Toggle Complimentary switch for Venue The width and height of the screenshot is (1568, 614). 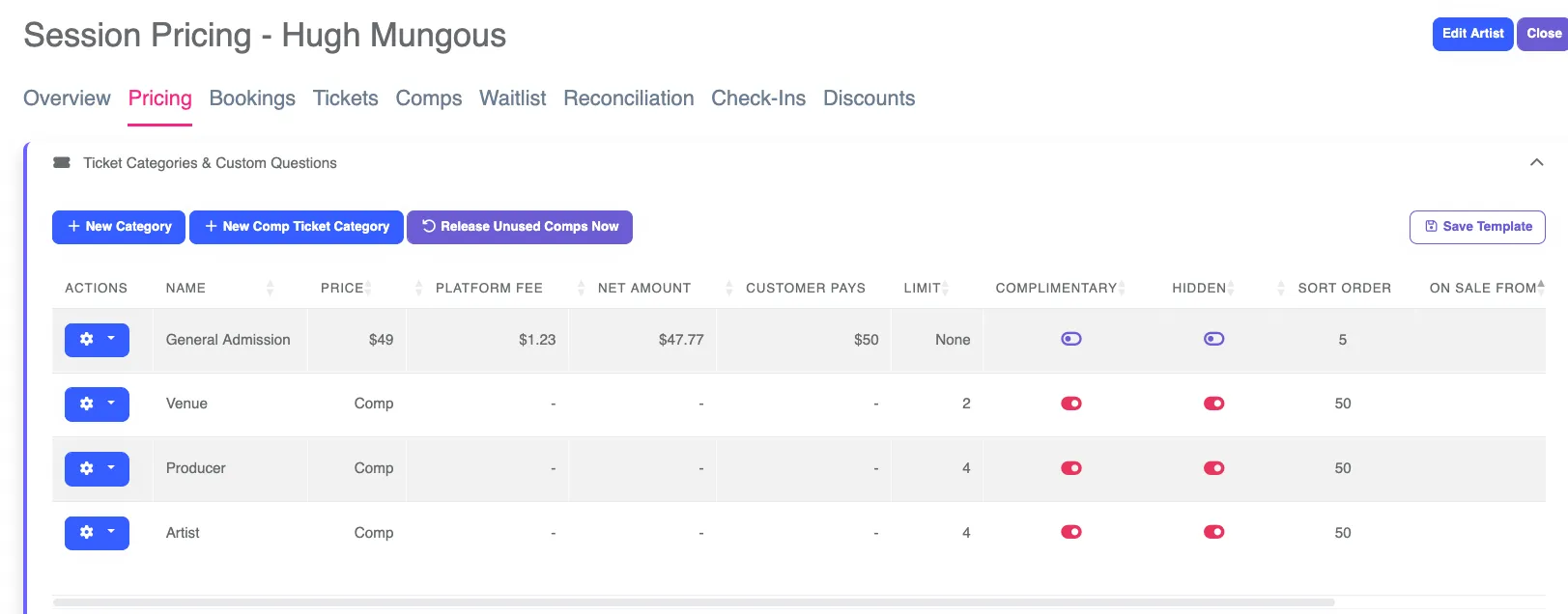click(x=1070, y=404)
